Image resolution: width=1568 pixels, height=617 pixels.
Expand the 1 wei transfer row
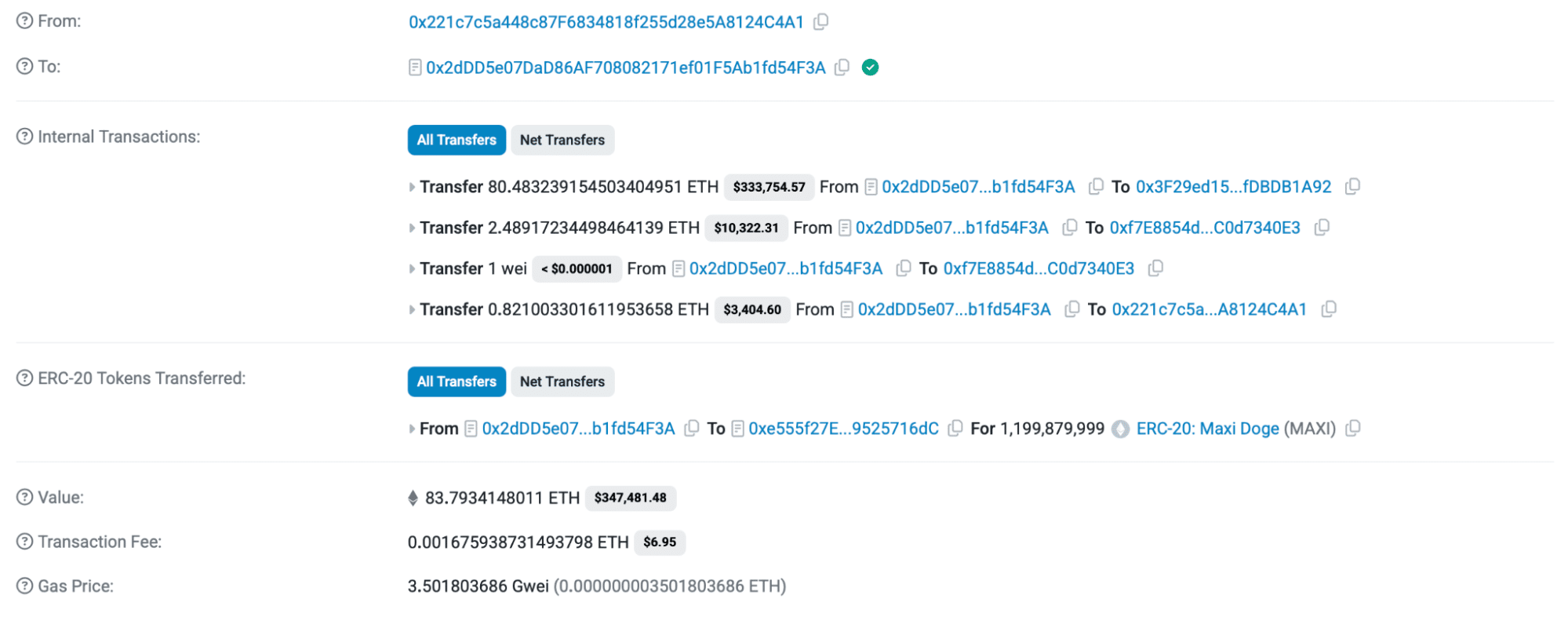(412, 269)
